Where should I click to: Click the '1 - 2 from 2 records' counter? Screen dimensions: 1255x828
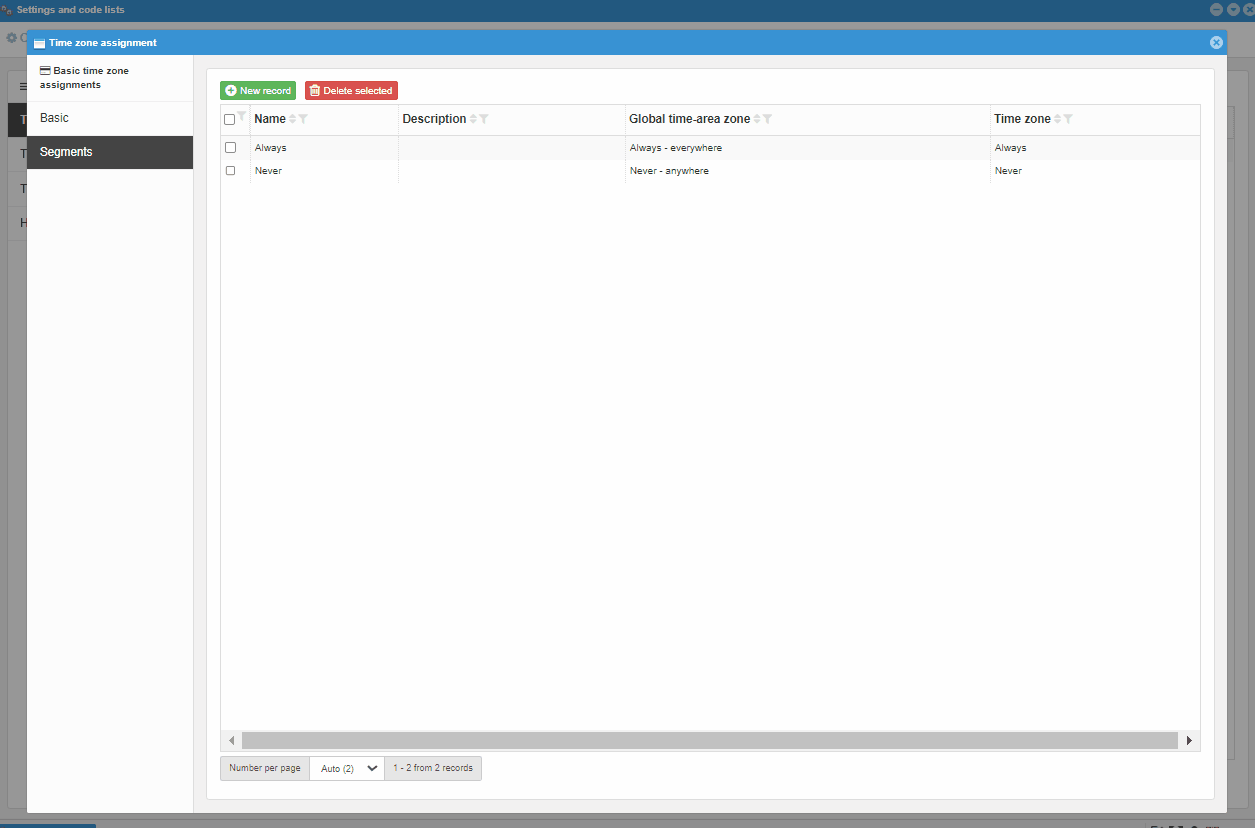pyautogui.click(x=433, y=768)
